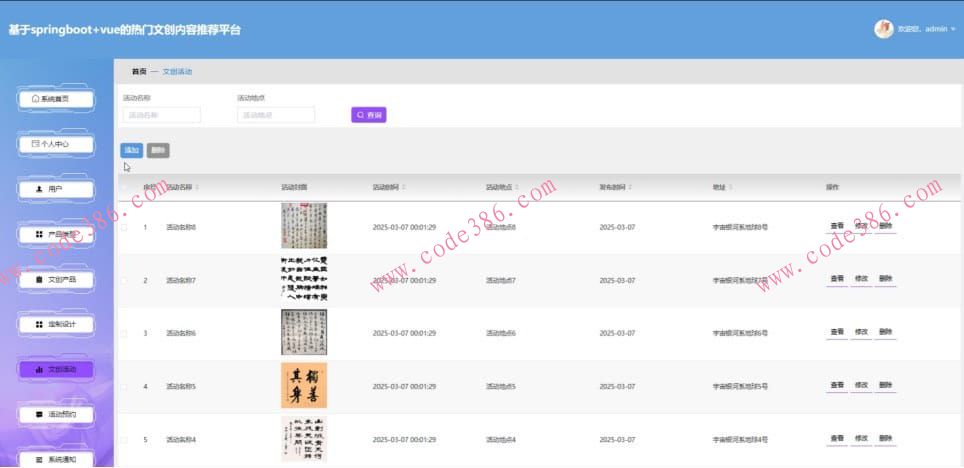Check the box for row 活动名称4
964x468 pixels.
(x=124, y=440)
